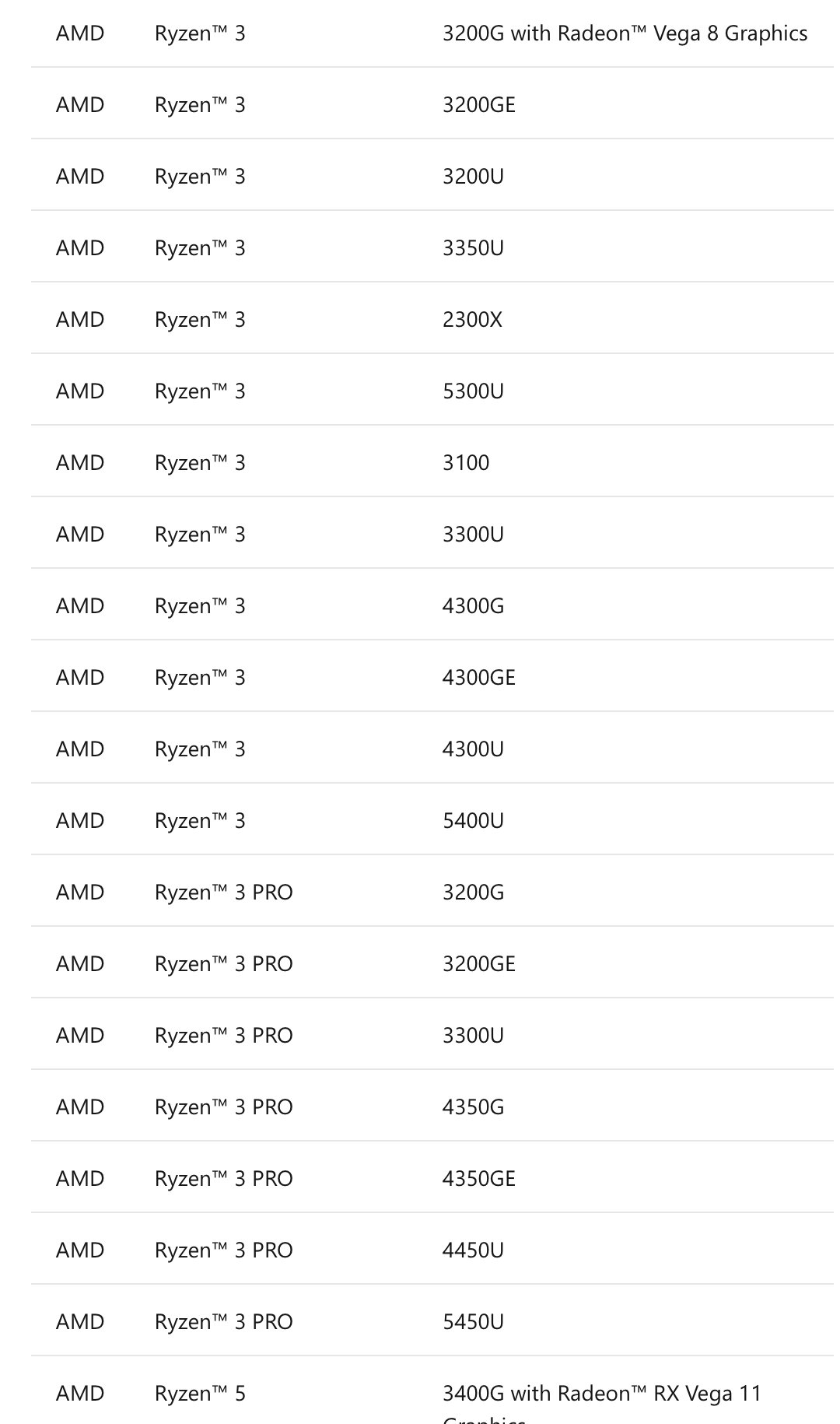This screenshot has height=1424, width=840.
Task: Click the 5300U model cell
Action: pos(473,391)
